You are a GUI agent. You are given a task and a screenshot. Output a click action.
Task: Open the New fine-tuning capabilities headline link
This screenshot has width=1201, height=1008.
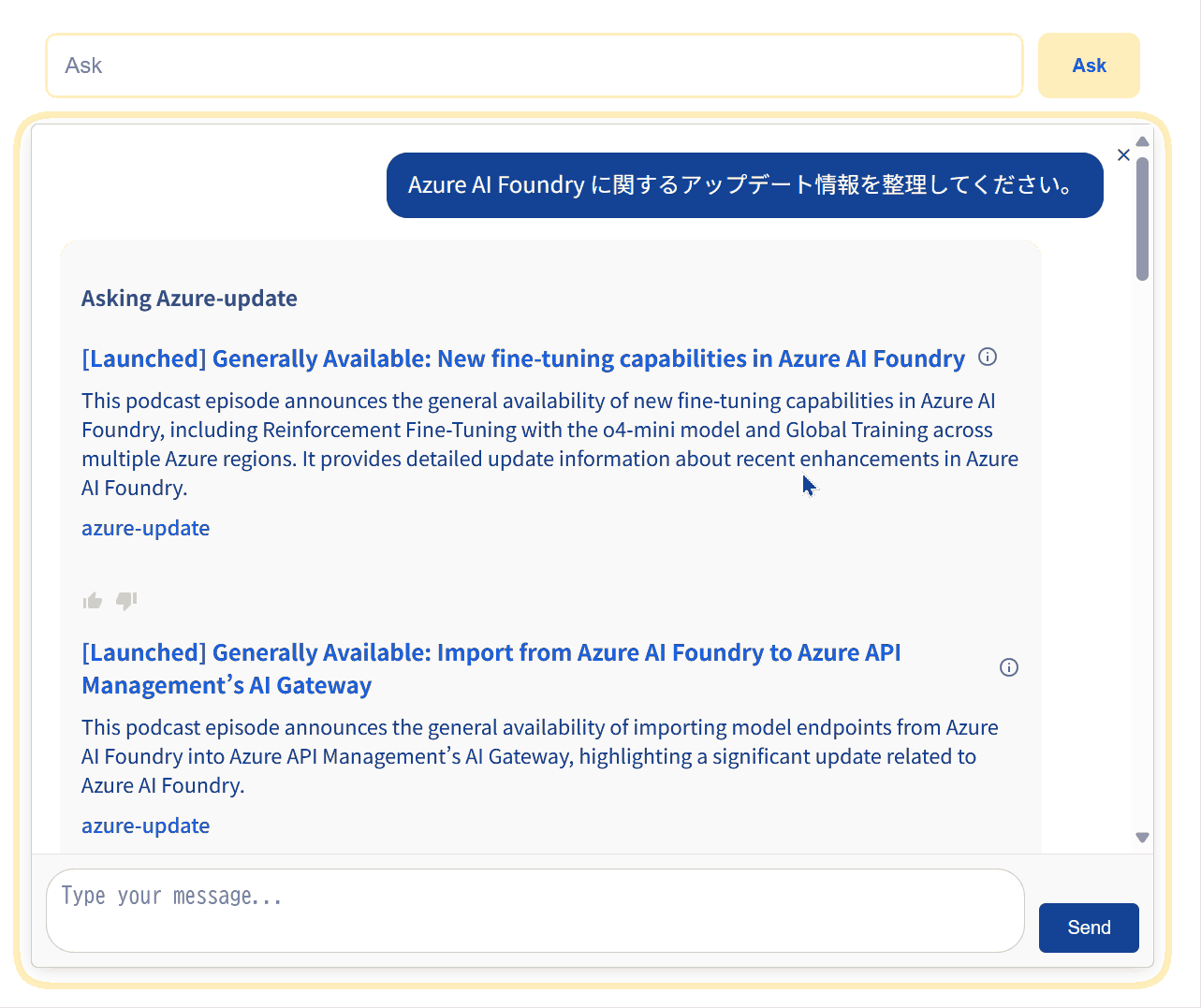point(523,358)
